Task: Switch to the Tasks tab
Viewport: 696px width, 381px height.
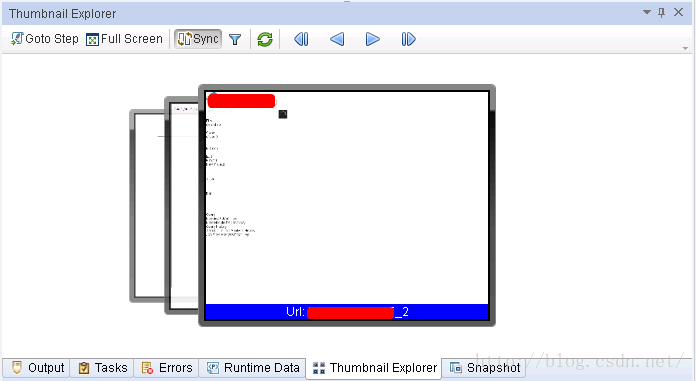Action: point(102,368)
